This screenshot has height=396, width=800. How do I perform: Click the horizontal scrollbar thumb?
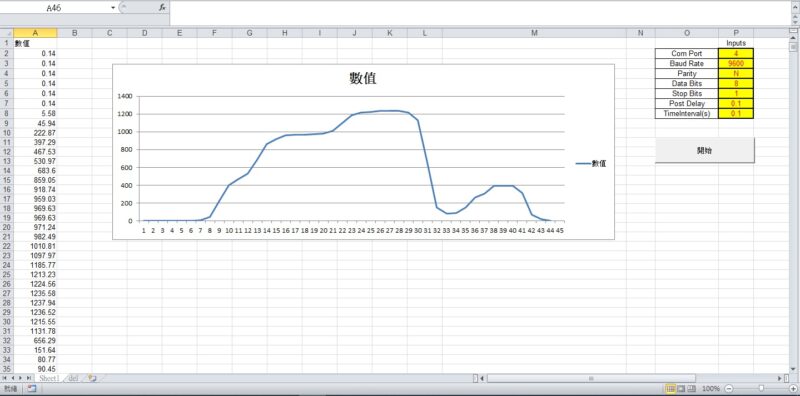click(x=591, y=378)
